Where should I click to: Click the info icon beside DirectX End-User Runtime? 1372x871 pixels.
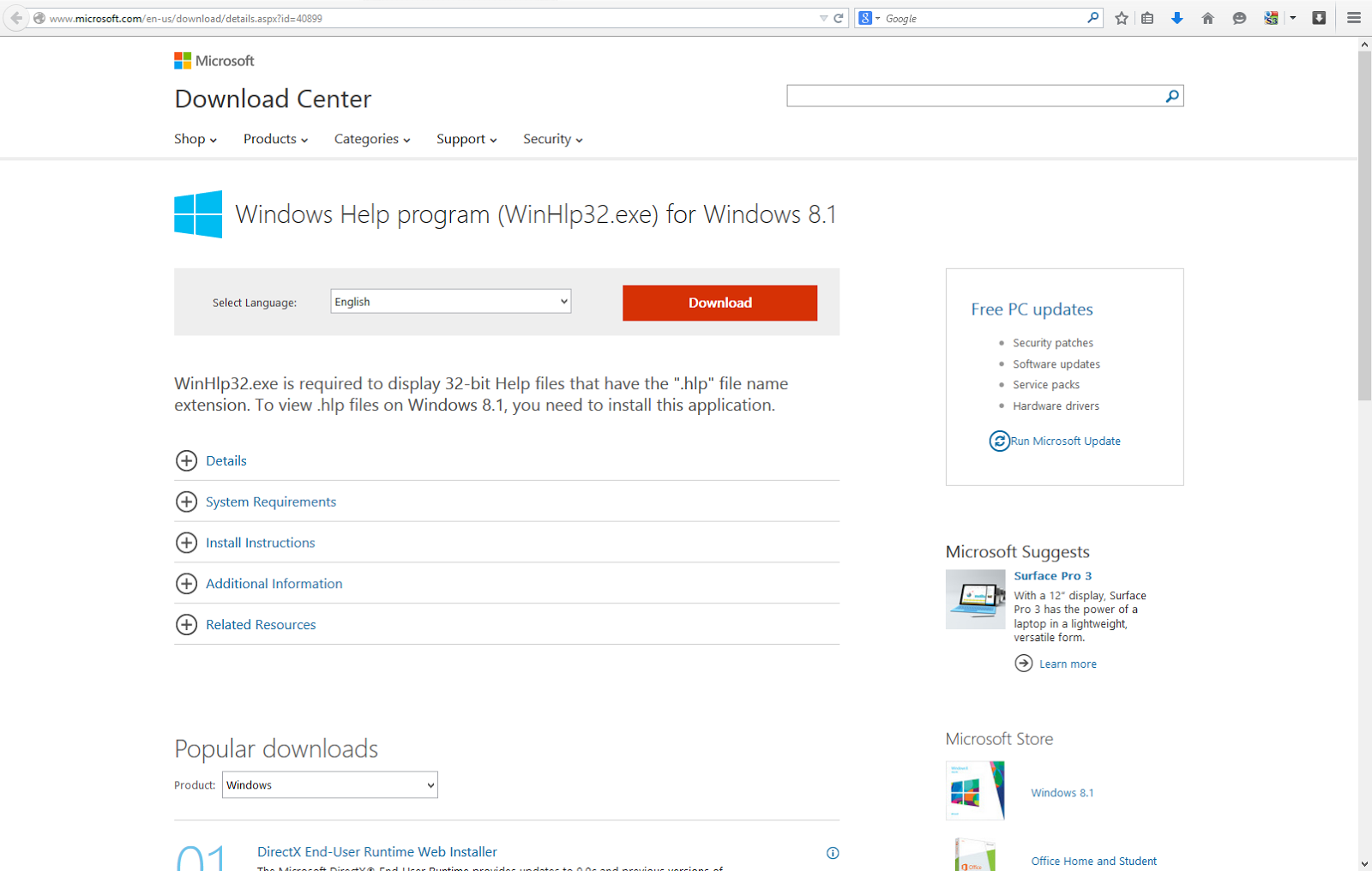pyautogui.click(x=833, y=852)
